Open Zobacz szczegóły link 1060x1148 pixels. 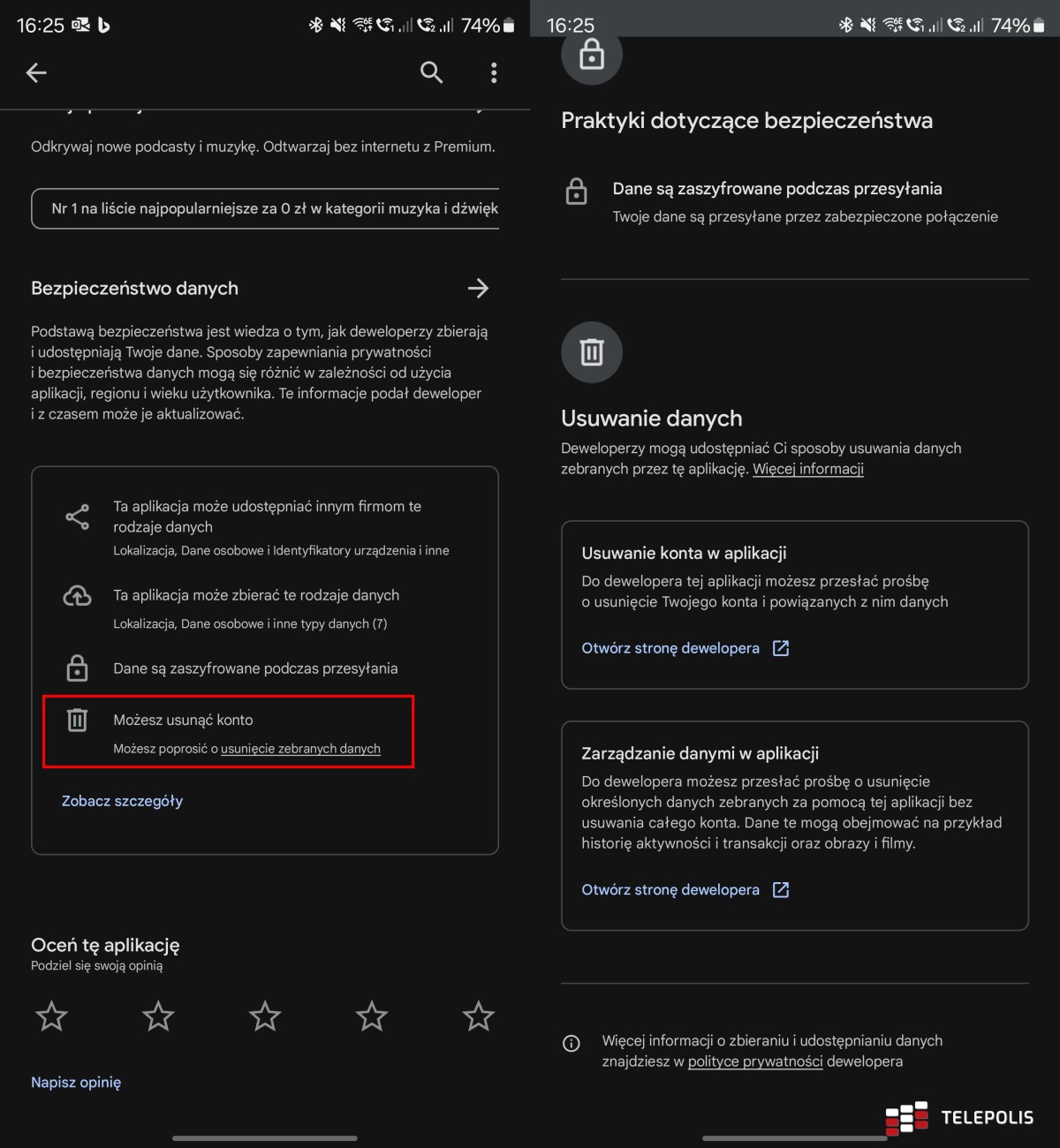click(122, 801)
